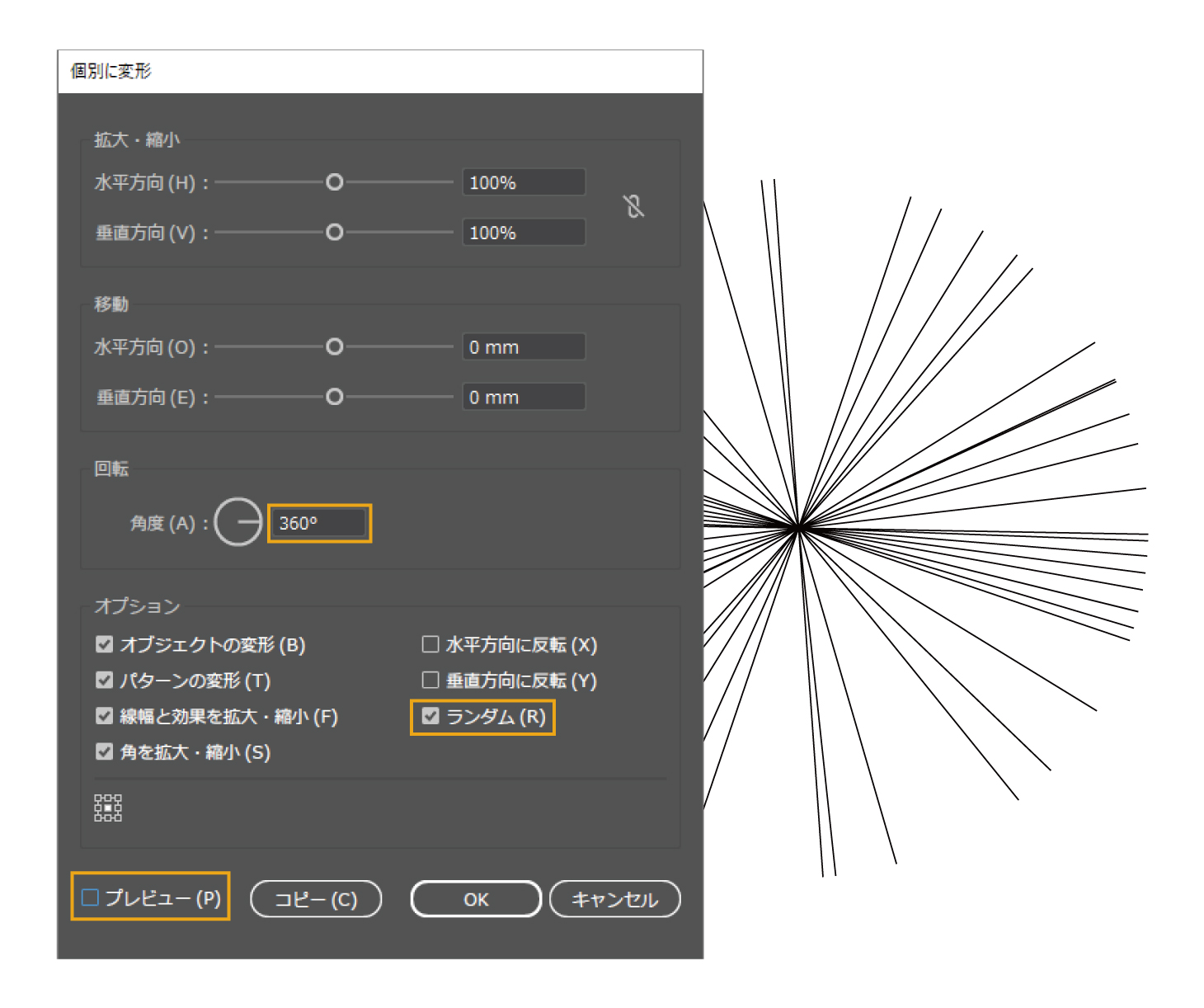Toggle パターンの変形 (T) checkbox
Image resolution: width=1204 pixels, height=1008 pixels.
pos(104,680)
